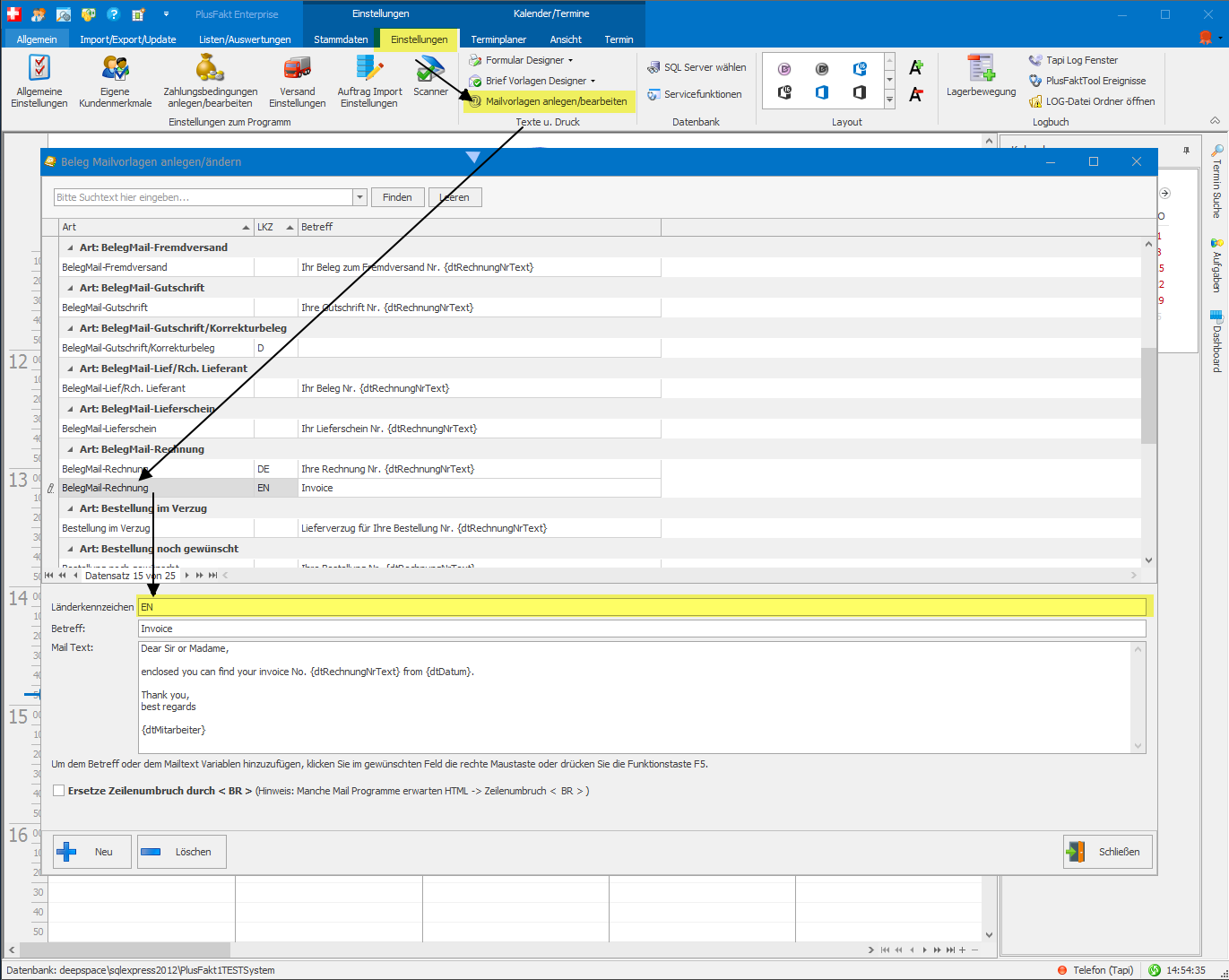Click the Finden button
1229x980 pixels.
[397, 197]
